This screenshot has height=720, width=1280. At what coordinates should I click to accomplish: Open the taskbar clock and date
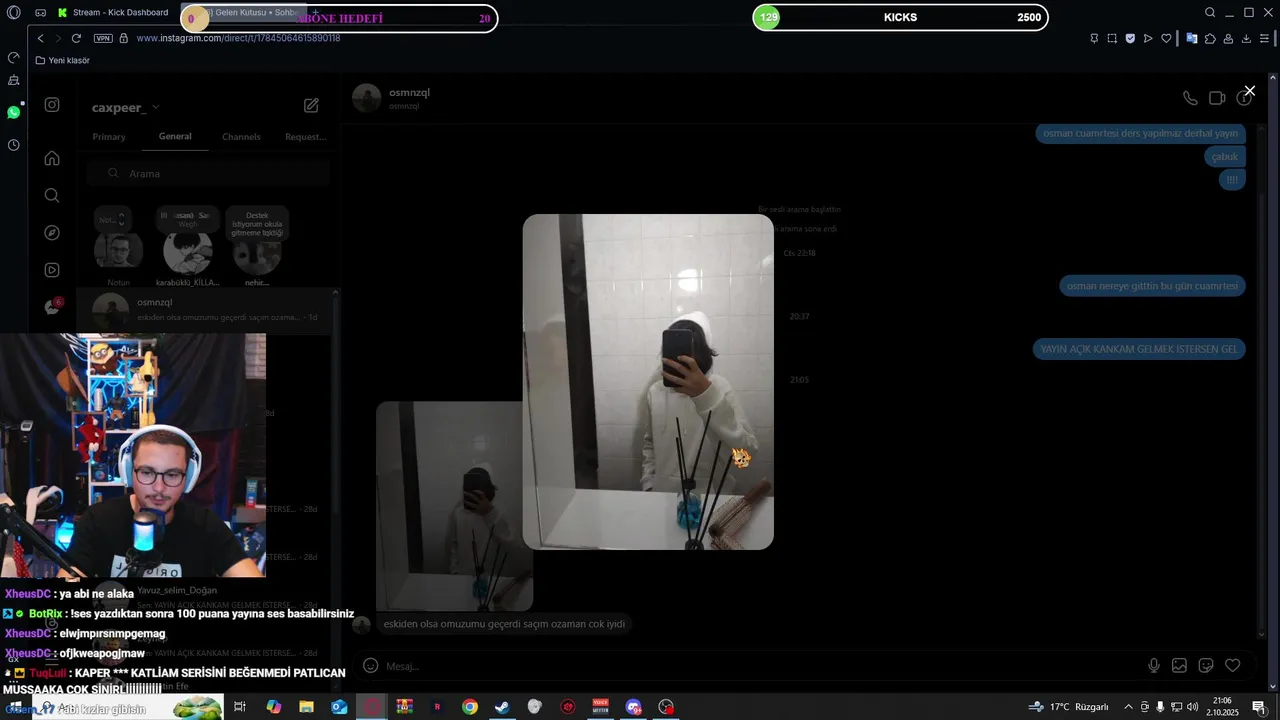(x=1222, y=707)
